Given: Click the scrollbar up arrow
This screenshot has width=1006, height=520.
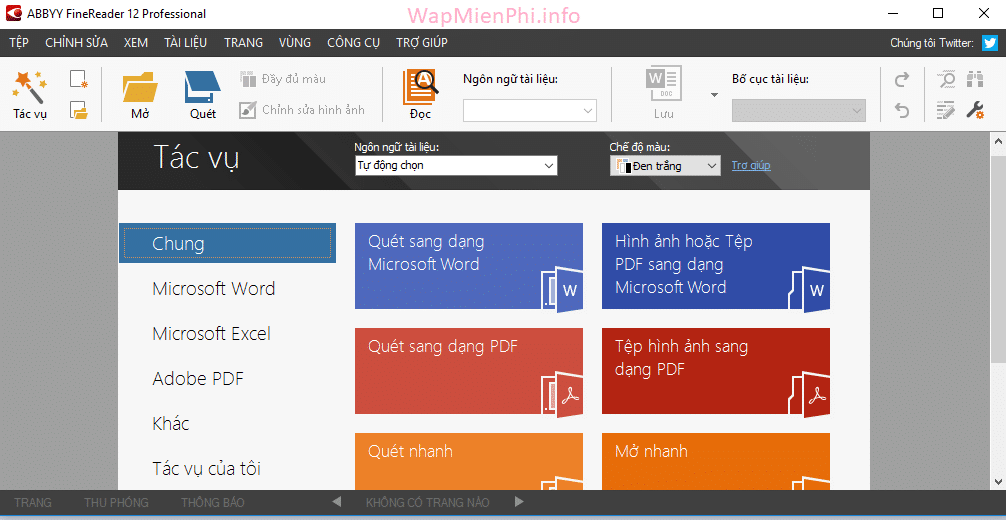Looking at the screenshot, I should tap(998, 141).
